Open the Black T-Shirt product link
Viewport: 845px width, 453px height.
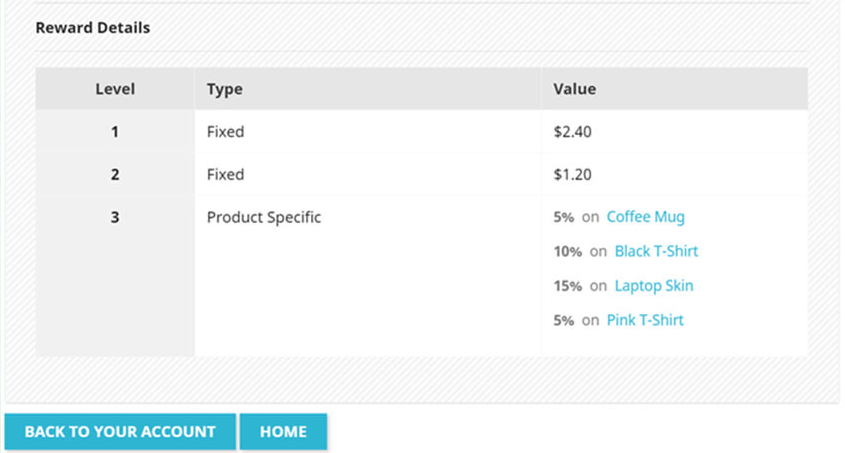click(x=656, y=251)
